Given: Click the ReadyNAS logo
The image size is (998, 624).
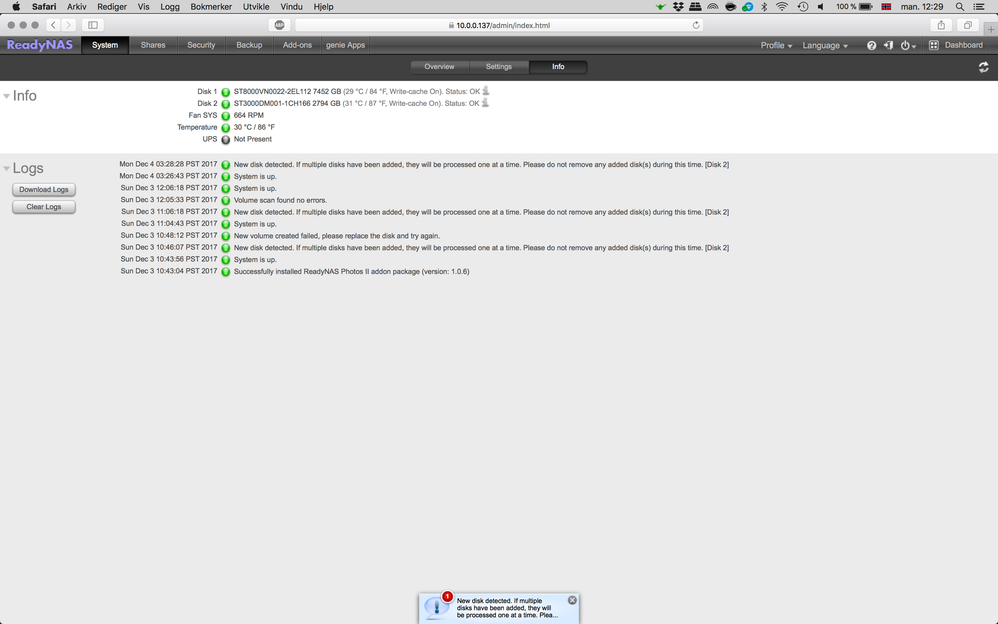Looking at the screenshot, I should [39, 45].
